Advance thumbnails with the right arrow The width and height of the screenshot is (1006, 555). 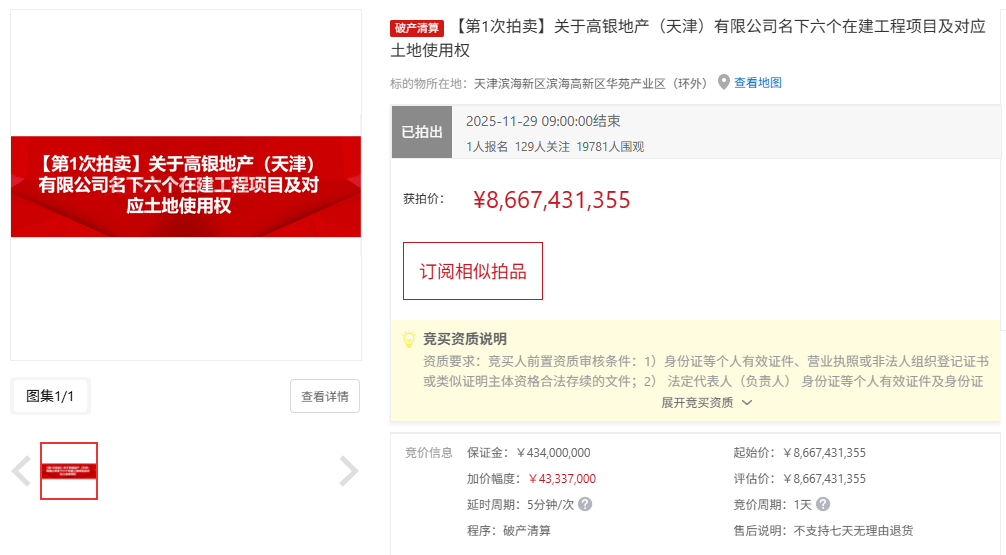(348, 471)
